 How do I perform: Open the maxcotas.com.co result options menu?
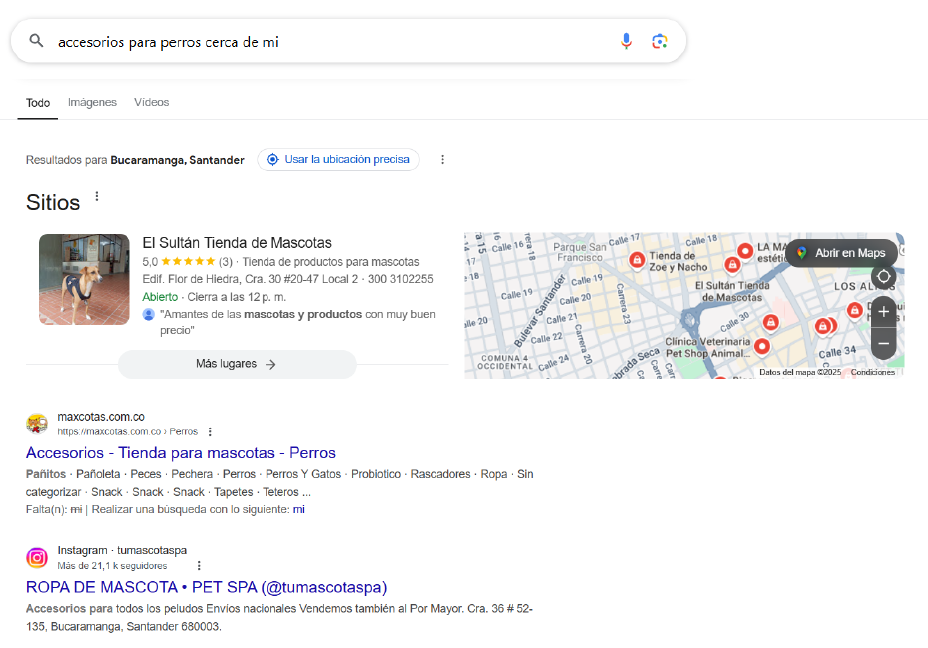(210, 432)
